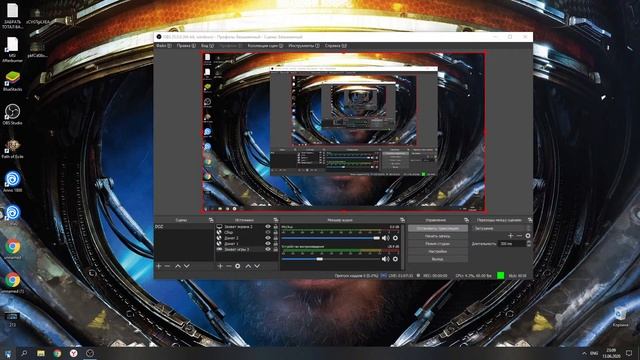Screen dimensions: 640x360
Task: Open BlueStacks desktop shortcut
Action: pyautogui.click(x=12, y=81)
